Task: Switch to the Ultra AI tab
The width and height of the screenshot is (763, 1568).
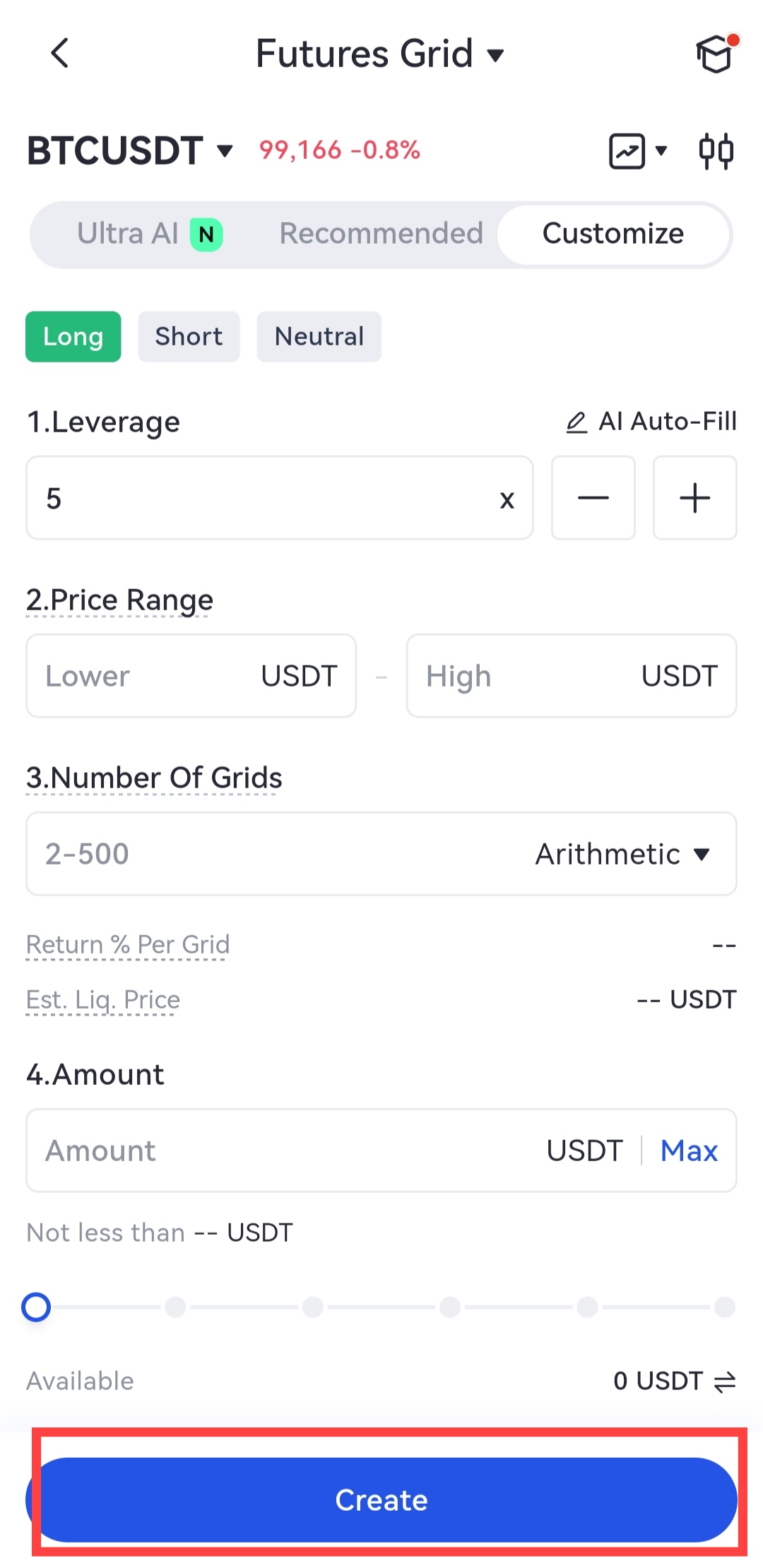Action: coord(149,234)
